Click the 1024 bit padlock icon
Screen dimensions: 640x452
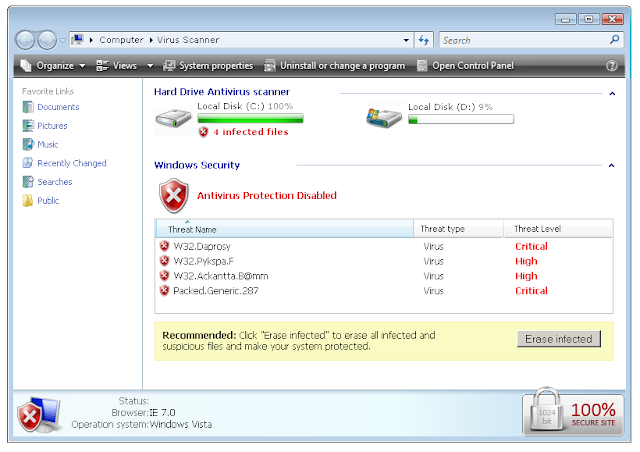pyautogui.click(x=546, y=410)
